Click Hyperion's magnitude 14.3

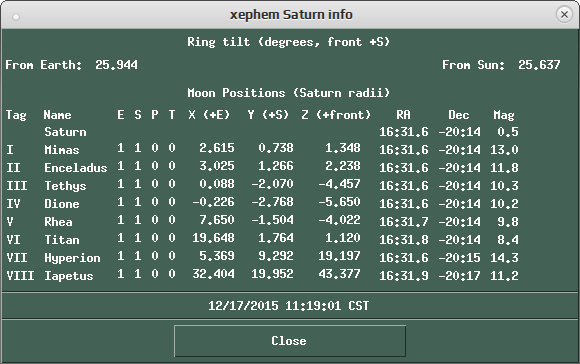[505, 258]
